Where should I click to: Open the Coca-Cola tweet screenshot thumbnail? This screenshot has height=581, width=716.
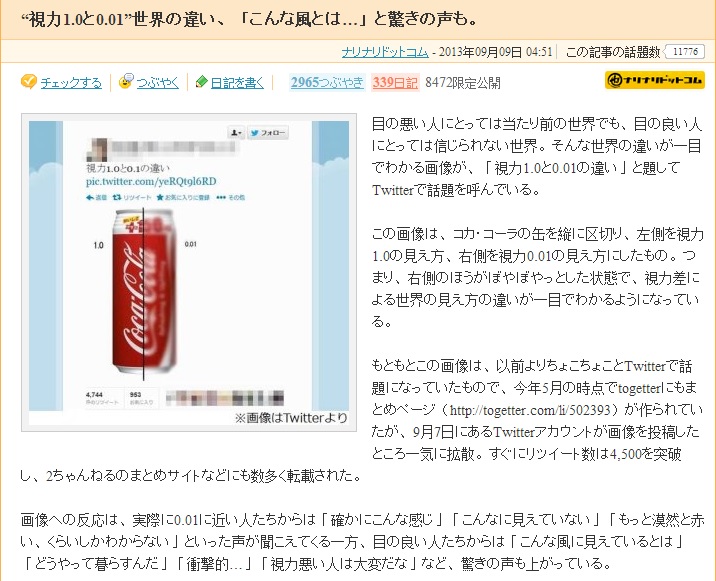(x=189, y=272)
